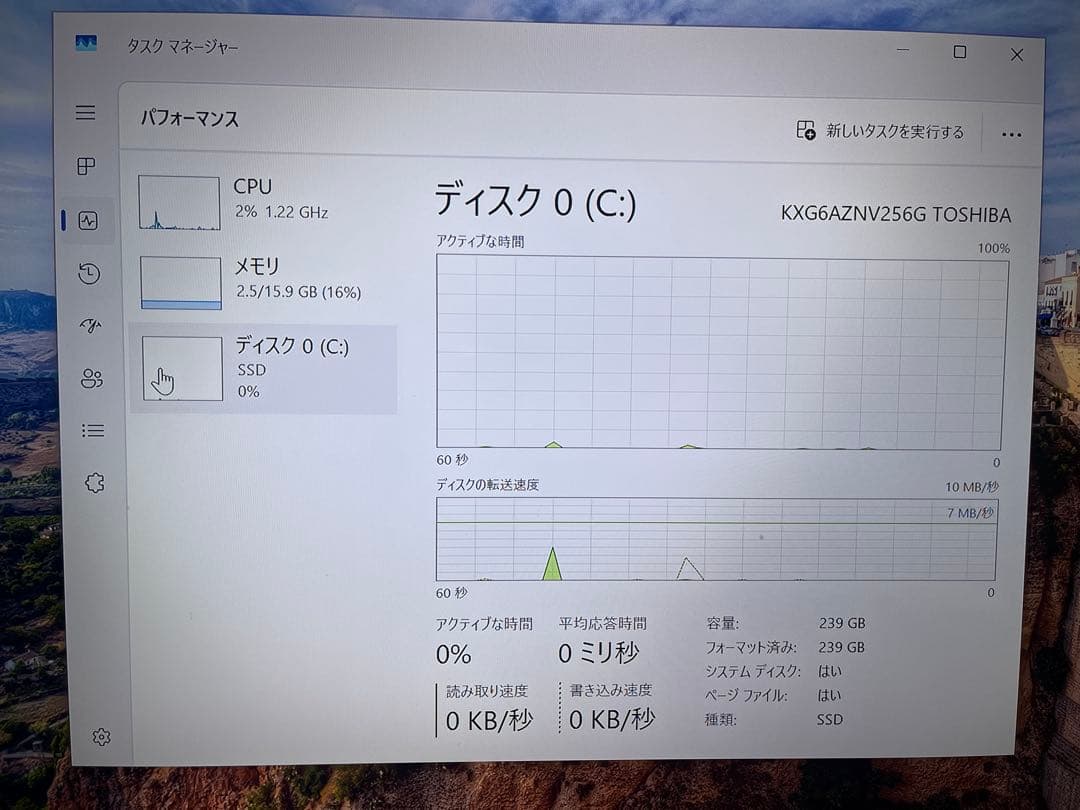The width and height of the screenshot is (1080, 810).
Task: Open the more options (…) menu
Action: (1012, 133)
